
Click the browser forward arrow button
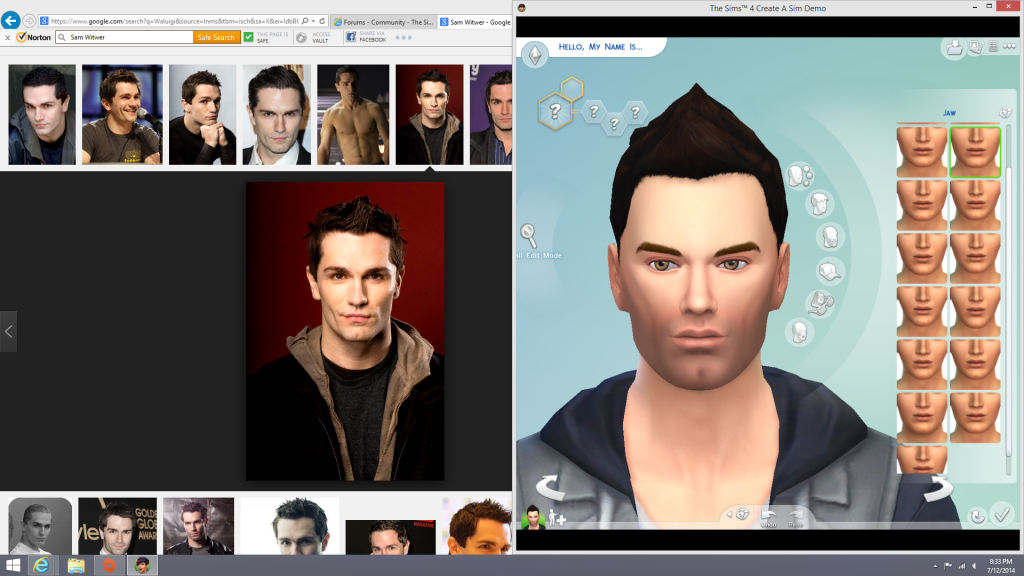click(29, 21)
